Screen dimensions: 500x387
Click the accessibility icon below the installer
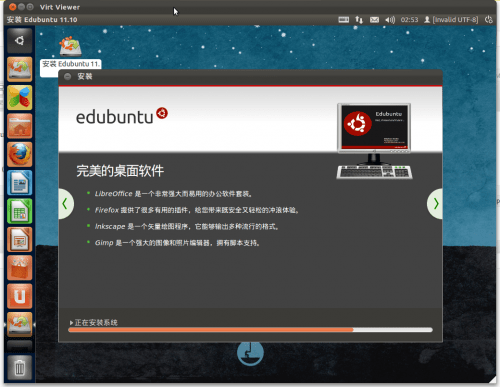click(250, 353)
